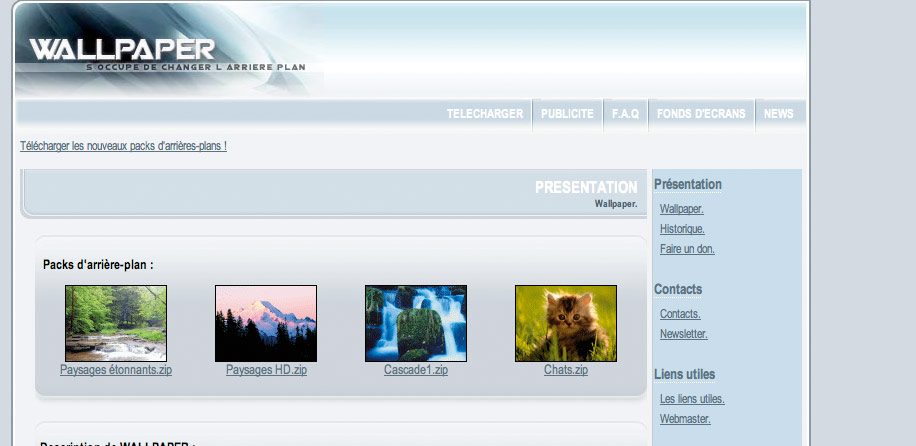The image size is (916, 446).
Task: Download the Cascade1.zip pack
Action: coord(416,370)
